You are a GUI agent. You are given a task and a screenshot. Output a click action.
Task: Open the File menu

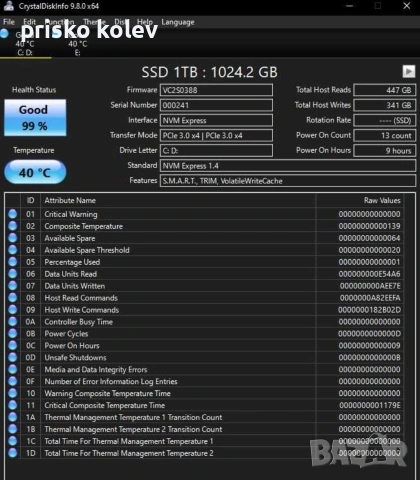[9, 22]
